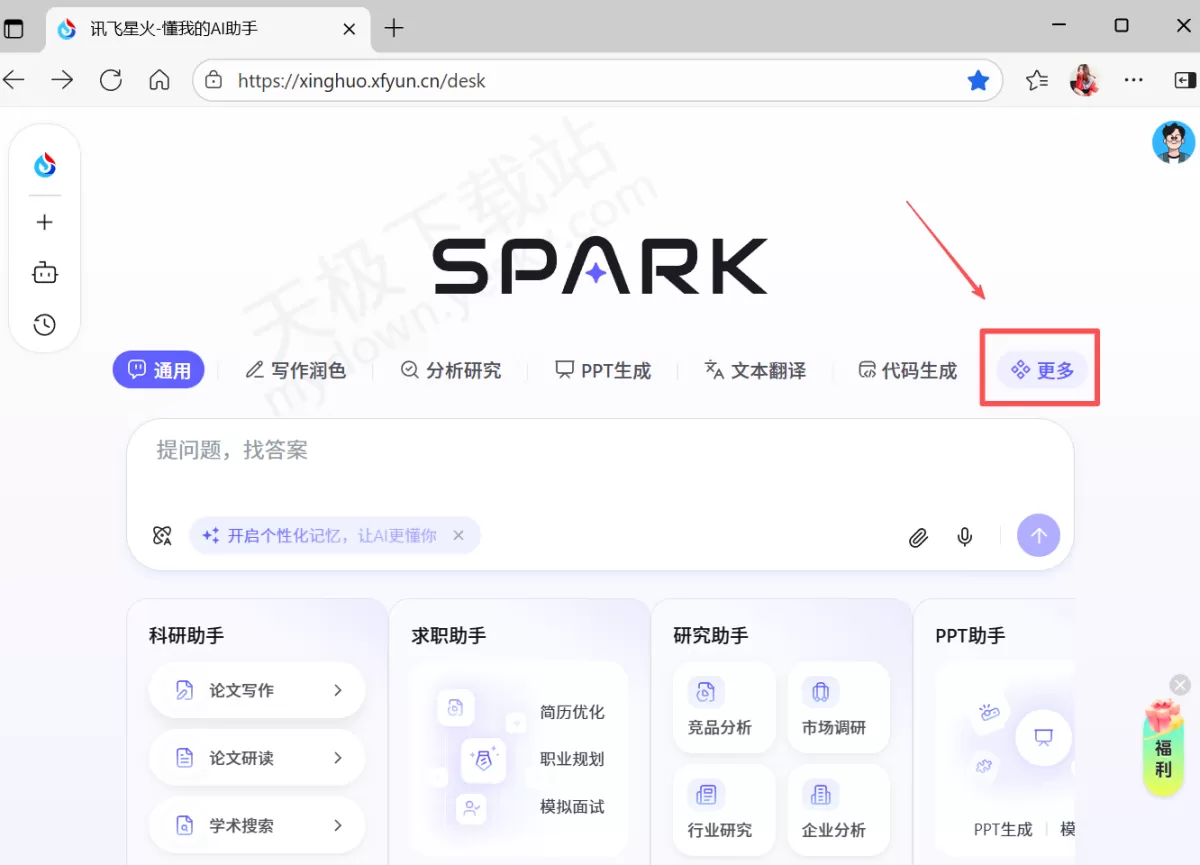Start voice input with microphone icon
This screenshot has width=1200, height=865.
[x=965, y=536]
